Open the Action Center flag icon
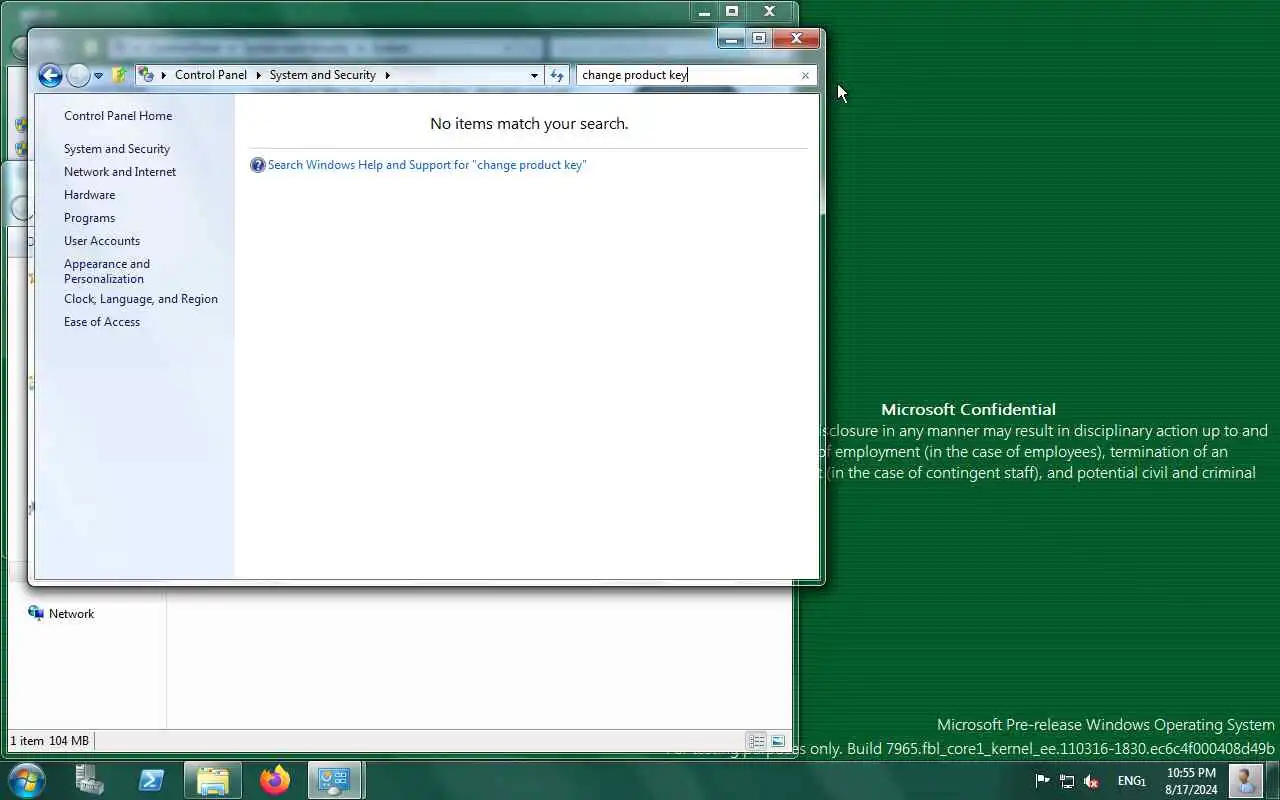Image resolution: width=1280 pixels, height=800 pixels. 1042,781
